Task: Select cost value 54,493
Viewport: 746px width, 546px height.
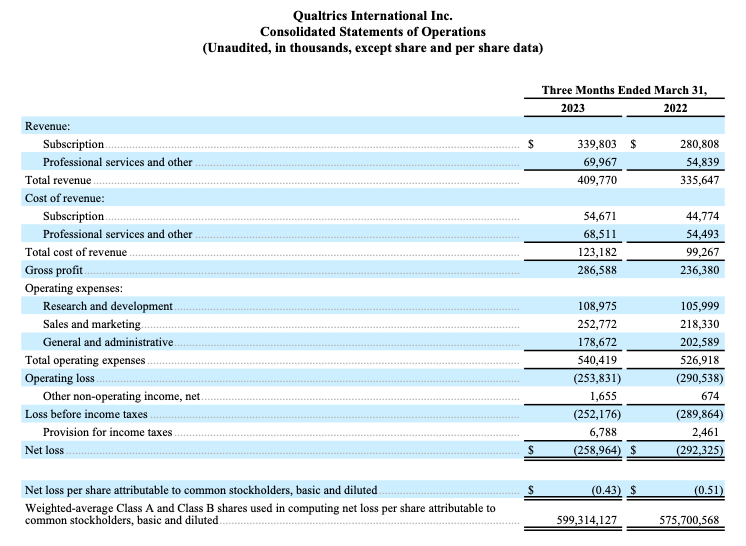Action: click(703, 234)
